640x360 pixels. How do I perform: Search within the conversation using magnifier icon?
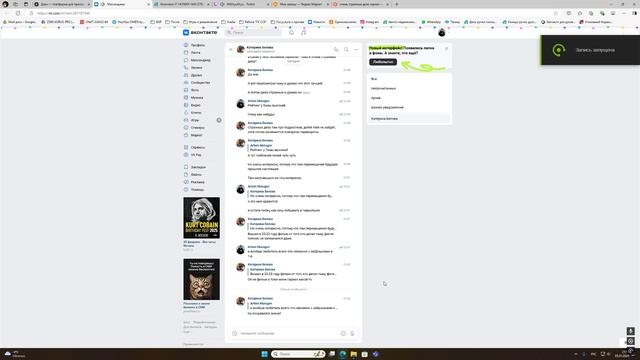(346, 49)
